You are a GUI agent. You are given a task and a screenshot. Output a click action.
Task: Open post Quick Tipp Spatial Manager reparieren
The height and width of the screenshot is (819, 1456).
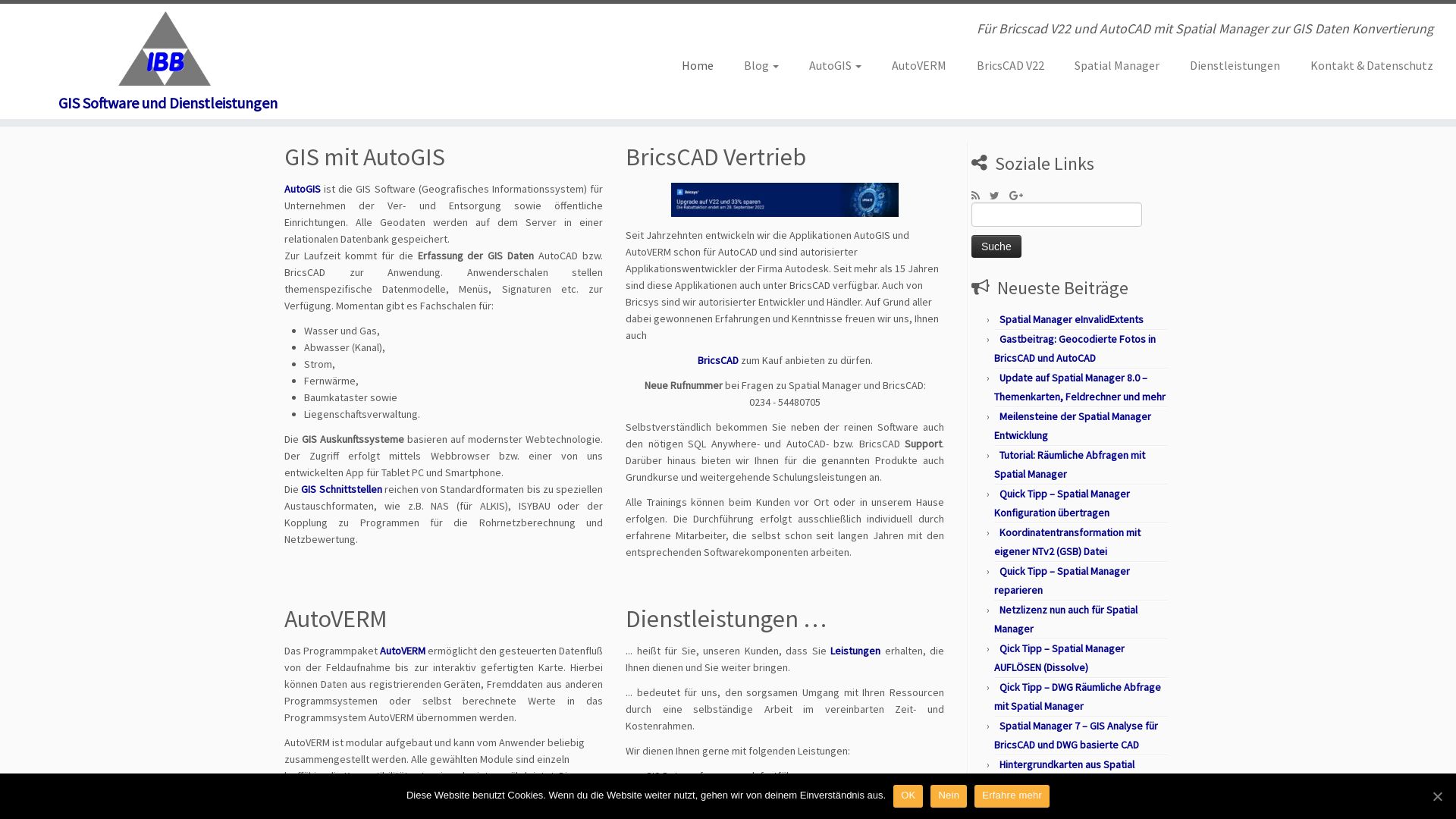(x=1062, y=581)
